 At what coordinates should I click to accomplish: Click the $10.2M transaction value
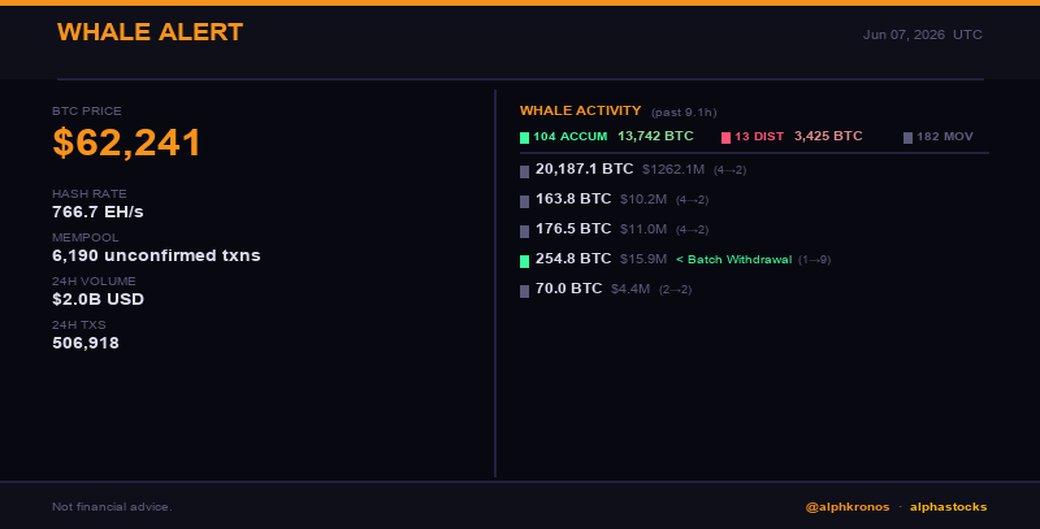643,200
